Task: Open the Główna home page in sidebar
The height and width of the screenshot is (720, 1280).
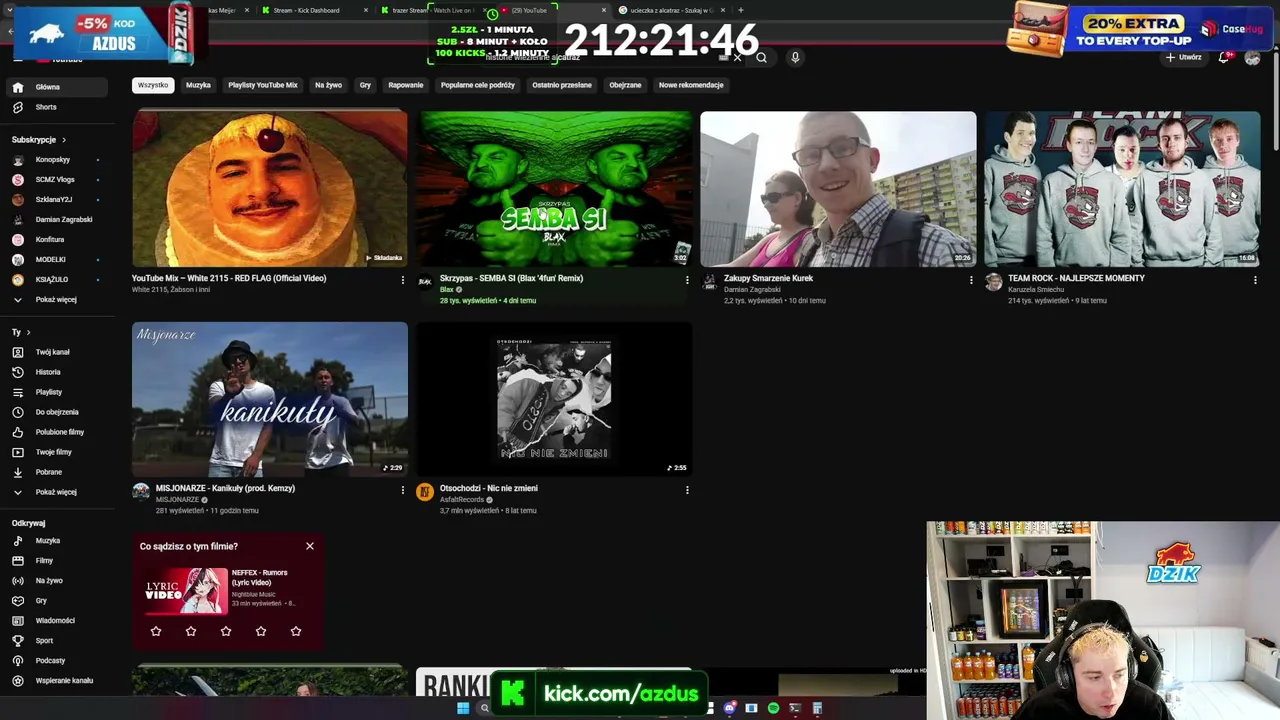Action: 58,87
